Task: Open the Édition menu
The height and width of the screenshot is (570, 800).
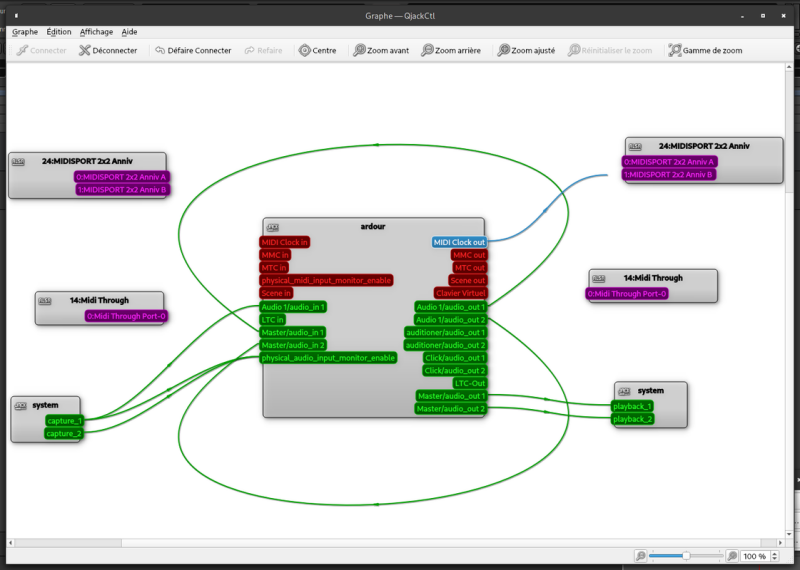Action: (x=59, y=32)
